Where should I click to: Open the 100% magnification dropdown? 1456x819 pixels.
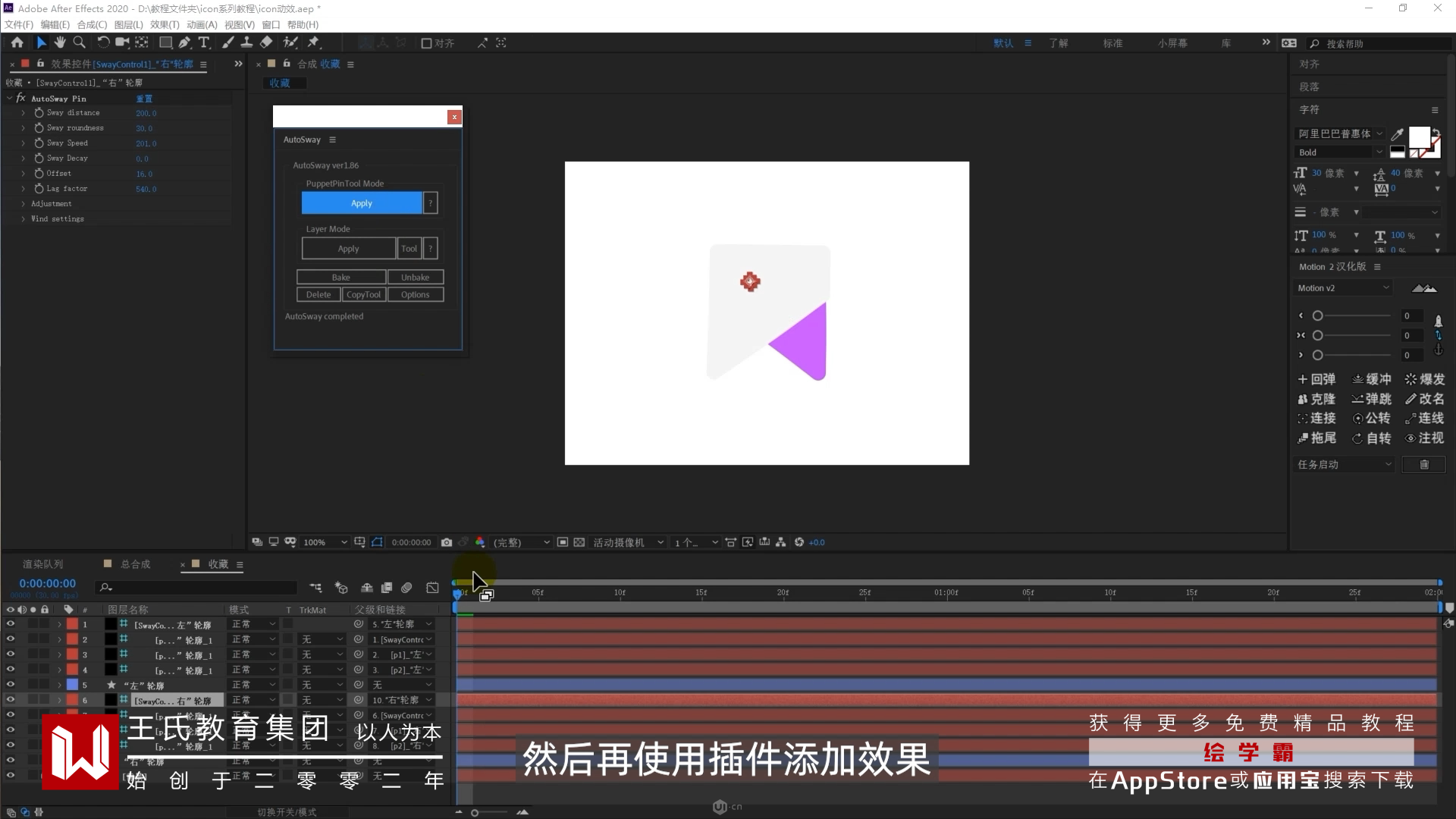coord(325,542)
